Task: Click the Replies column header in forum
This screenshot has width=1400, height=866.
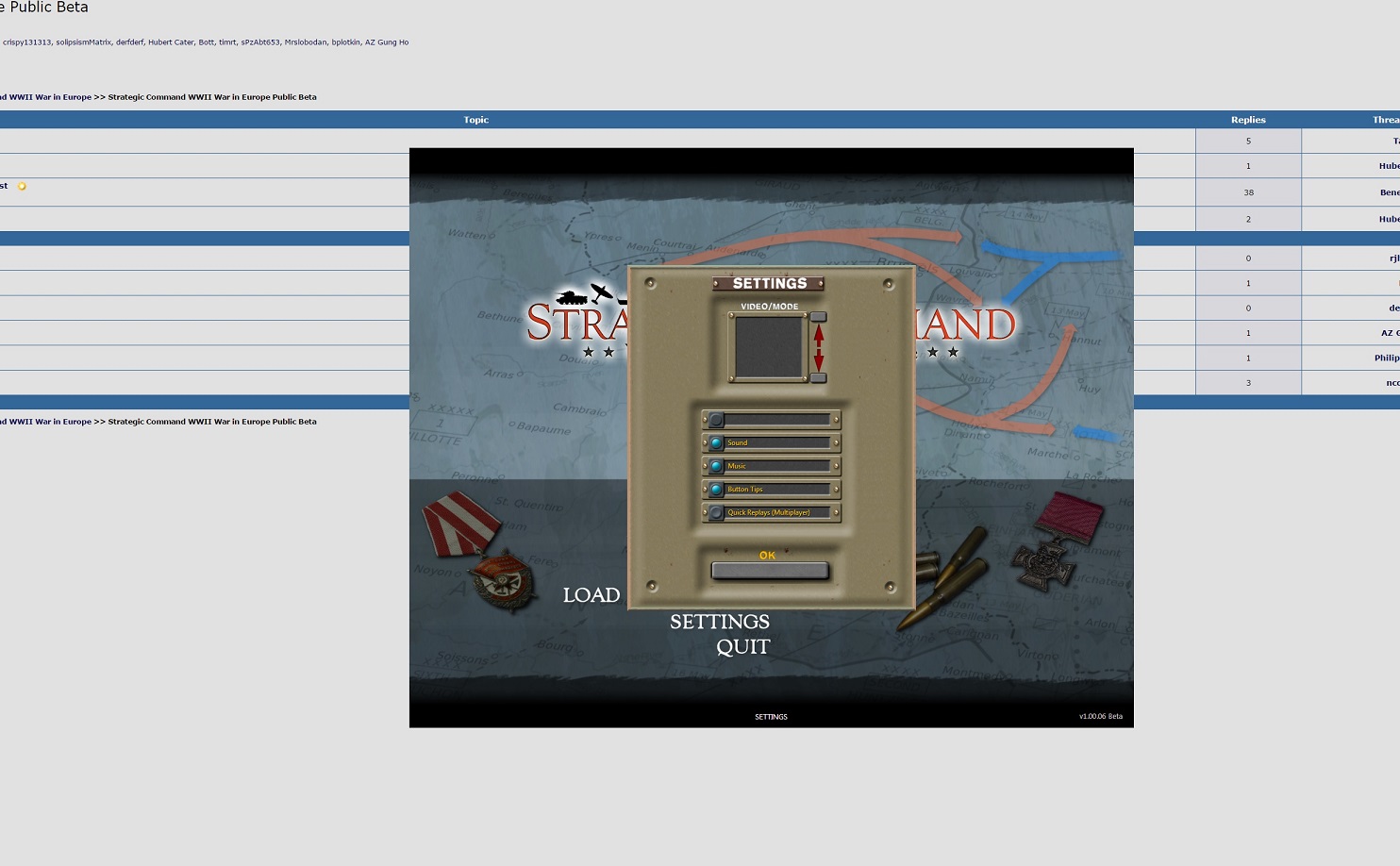Action: 1248,120
